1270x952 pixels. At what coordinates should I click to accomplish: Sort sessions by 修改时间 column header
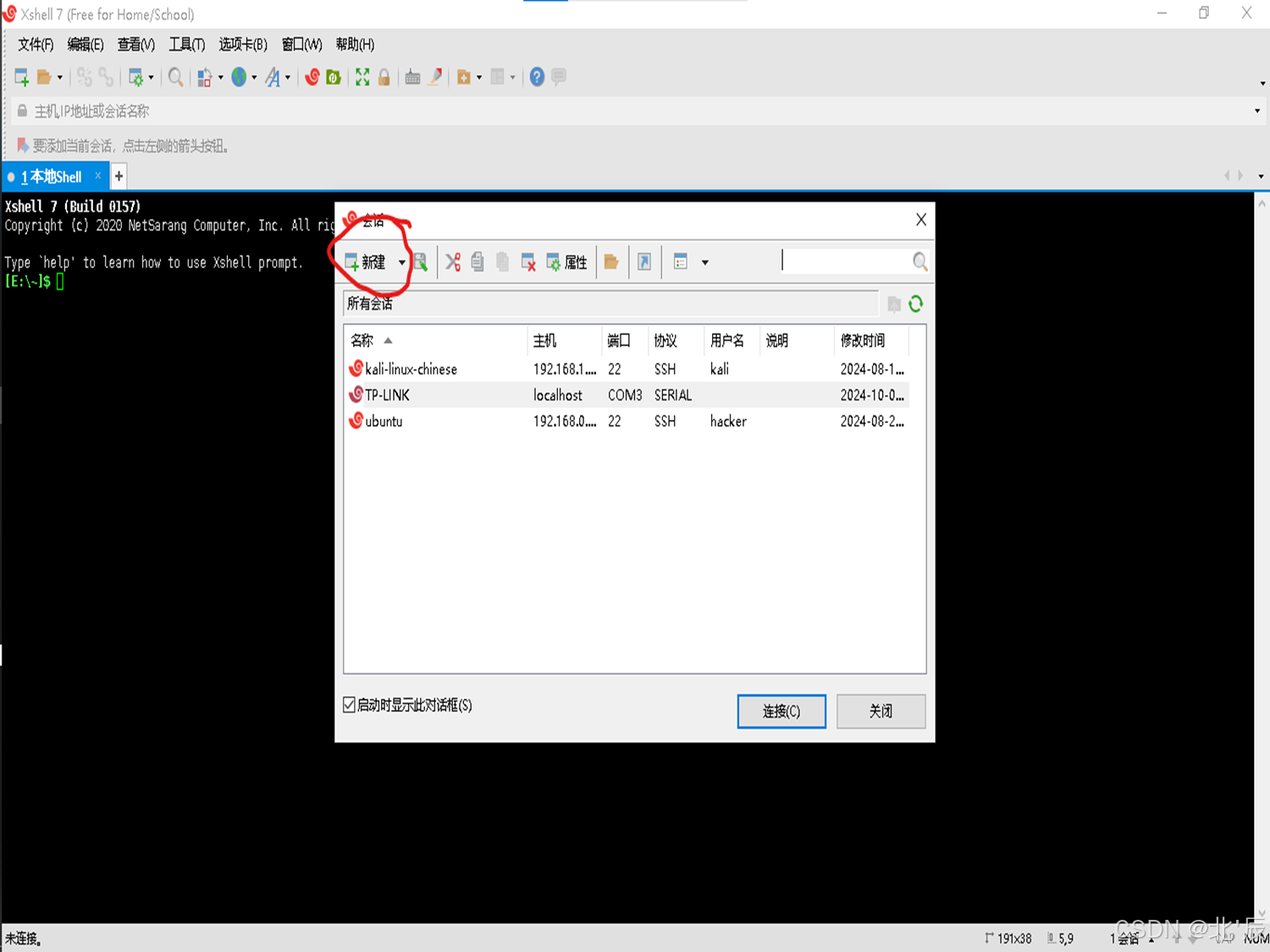[870, 340]
